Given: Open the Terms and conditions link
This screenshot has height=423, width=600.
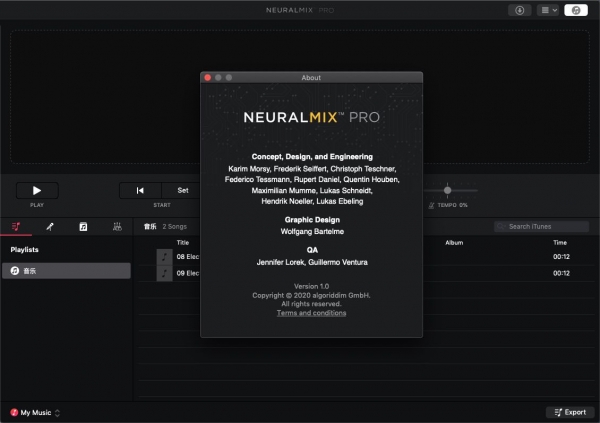Looking at the screenshot, I should [x=311, y=313].
